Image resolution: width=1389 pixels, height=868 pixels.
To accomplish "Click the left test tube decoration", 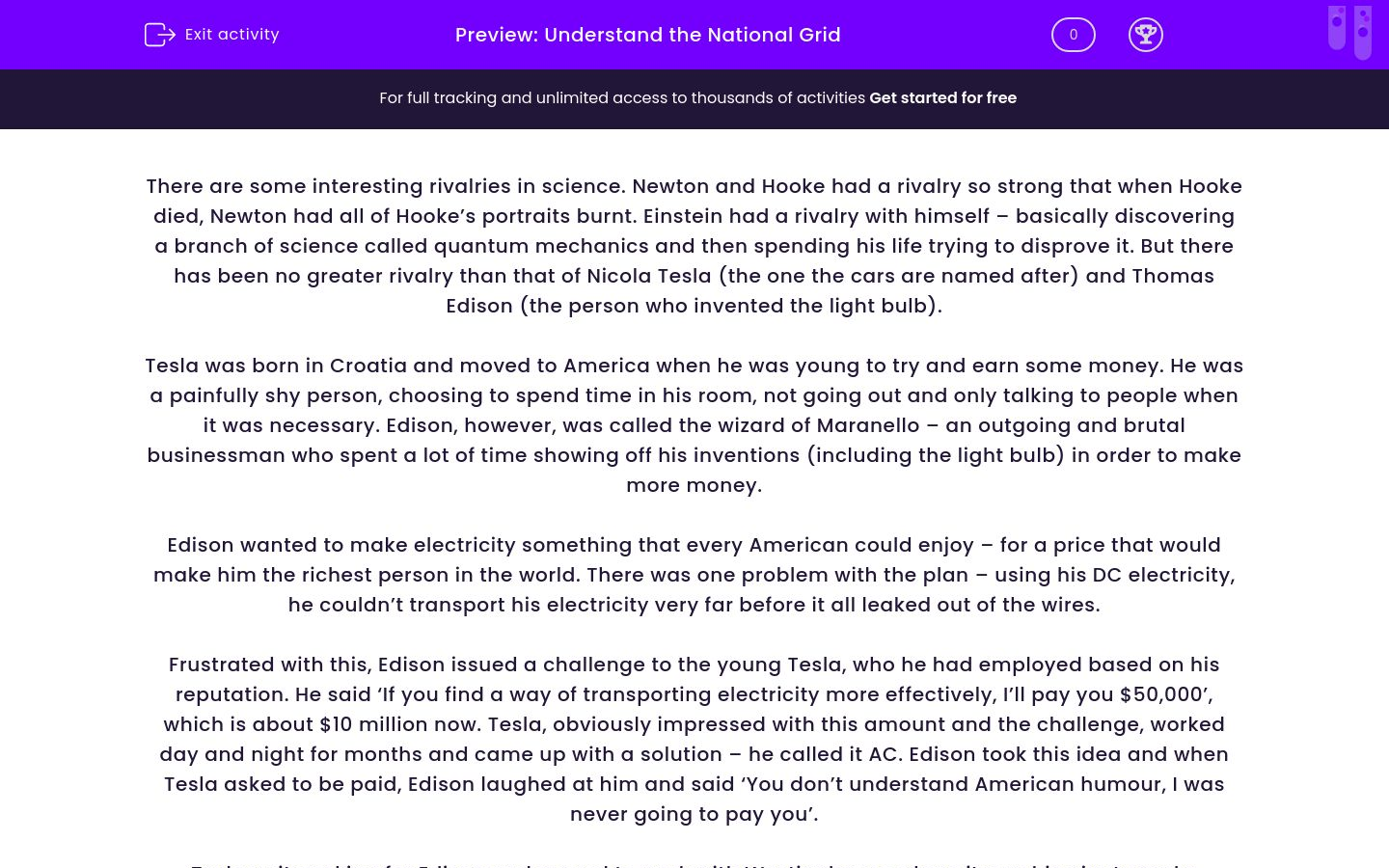I will pyautogui.click(x=1337, y=27).
